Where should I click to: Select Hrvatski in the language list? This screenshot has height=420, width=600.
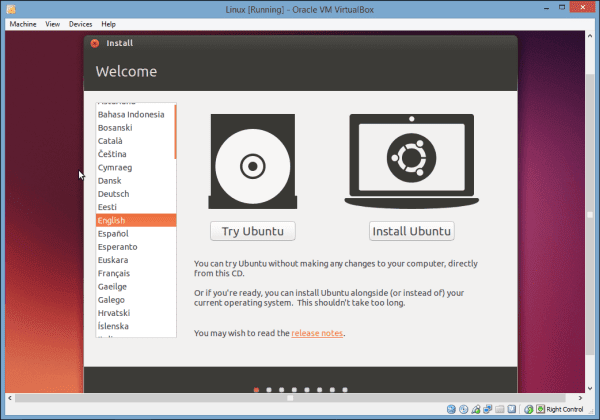pos(135,313)
